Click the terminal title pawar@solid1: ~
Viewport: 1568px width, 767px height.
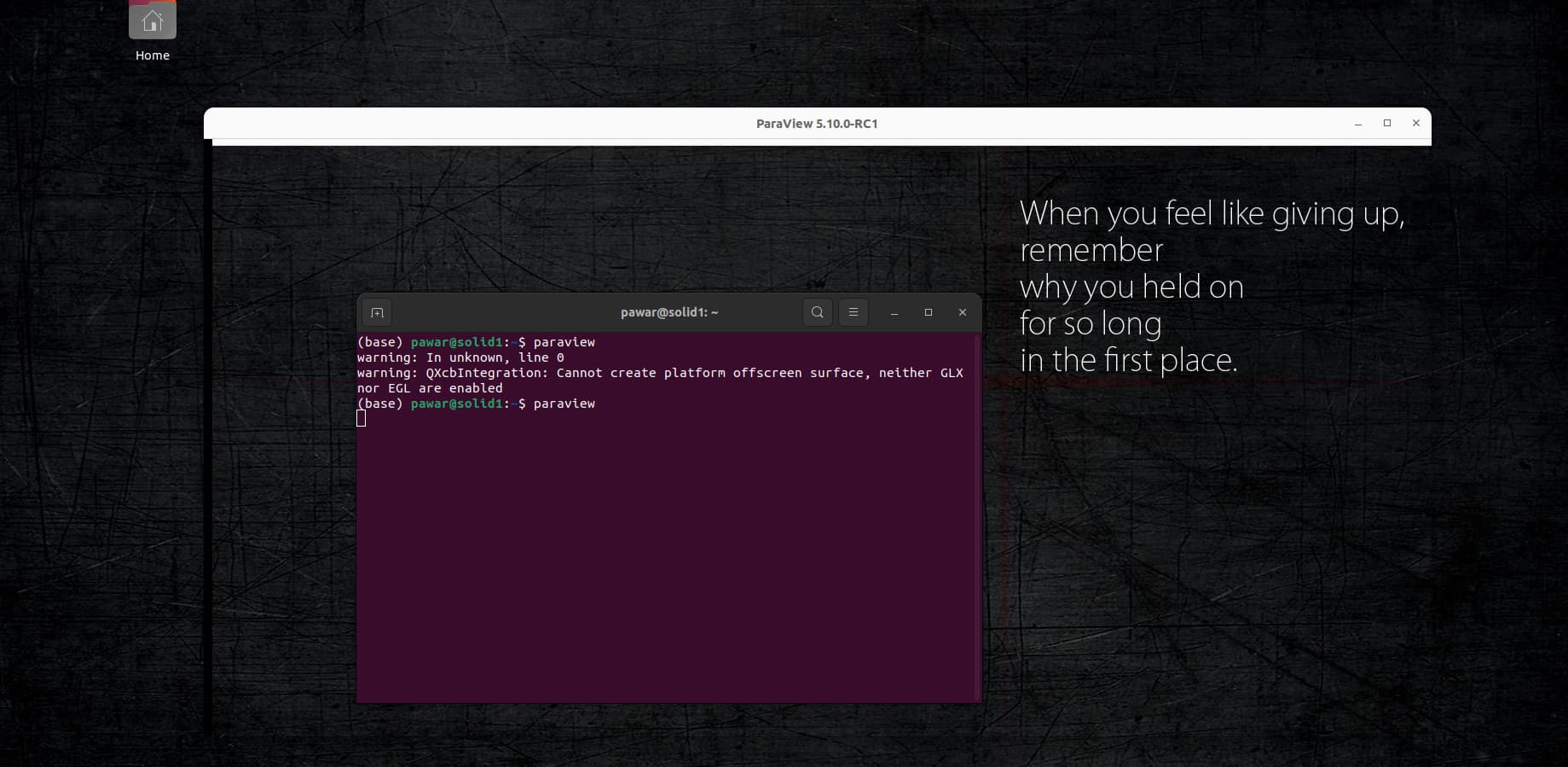(x=669, y=312)
